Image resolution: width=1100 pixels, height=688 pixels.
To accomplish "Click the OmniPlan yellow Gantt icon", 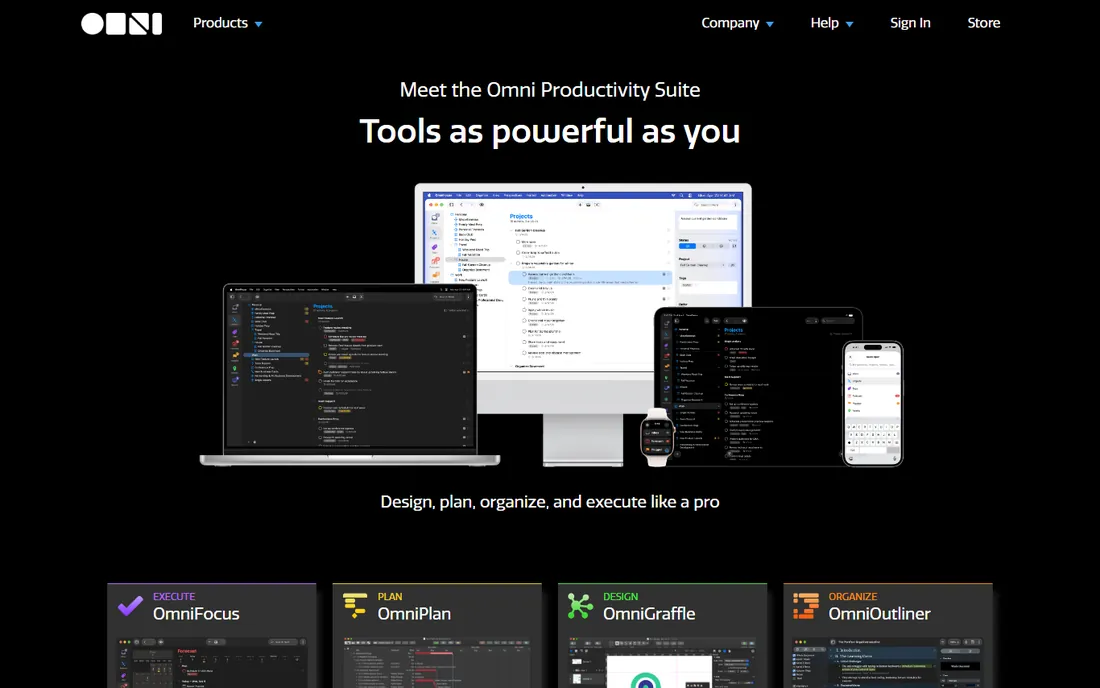I will 355,606.
